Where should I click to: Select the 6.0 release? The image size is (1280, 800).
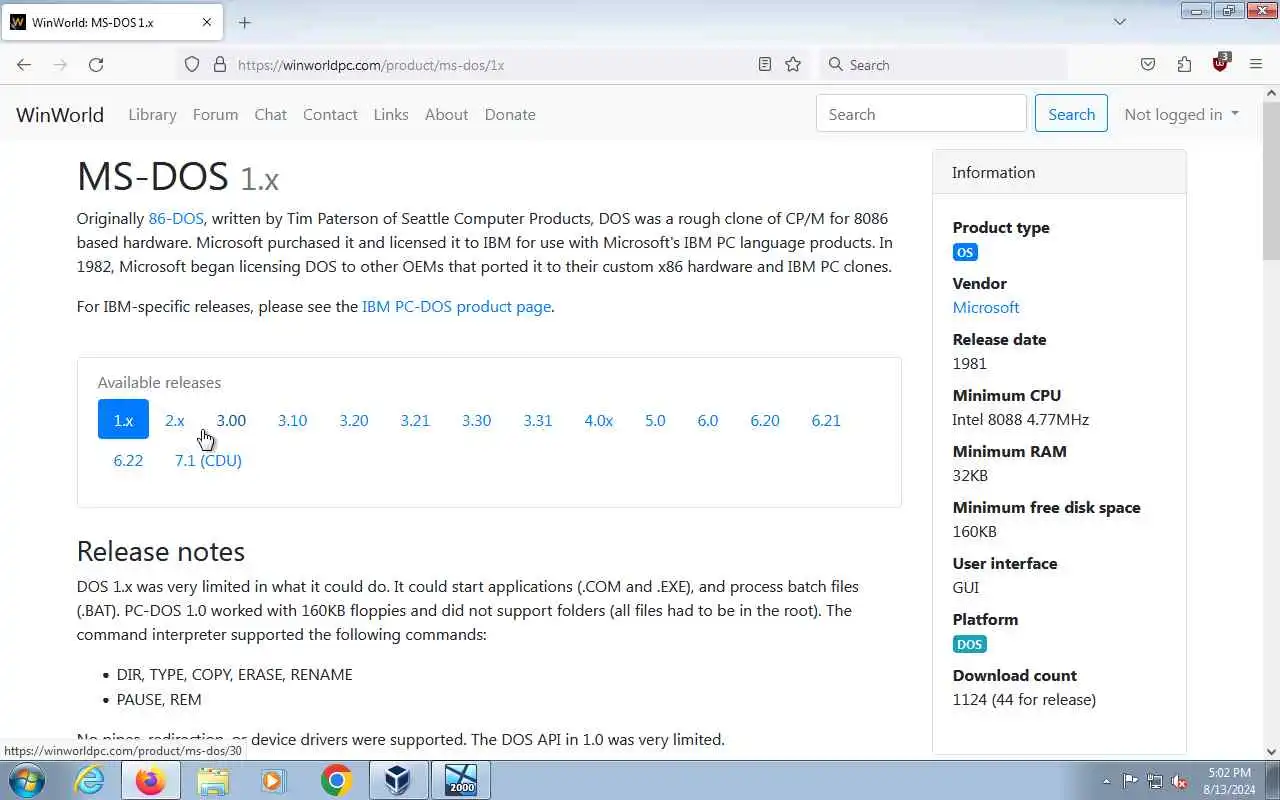708,420
